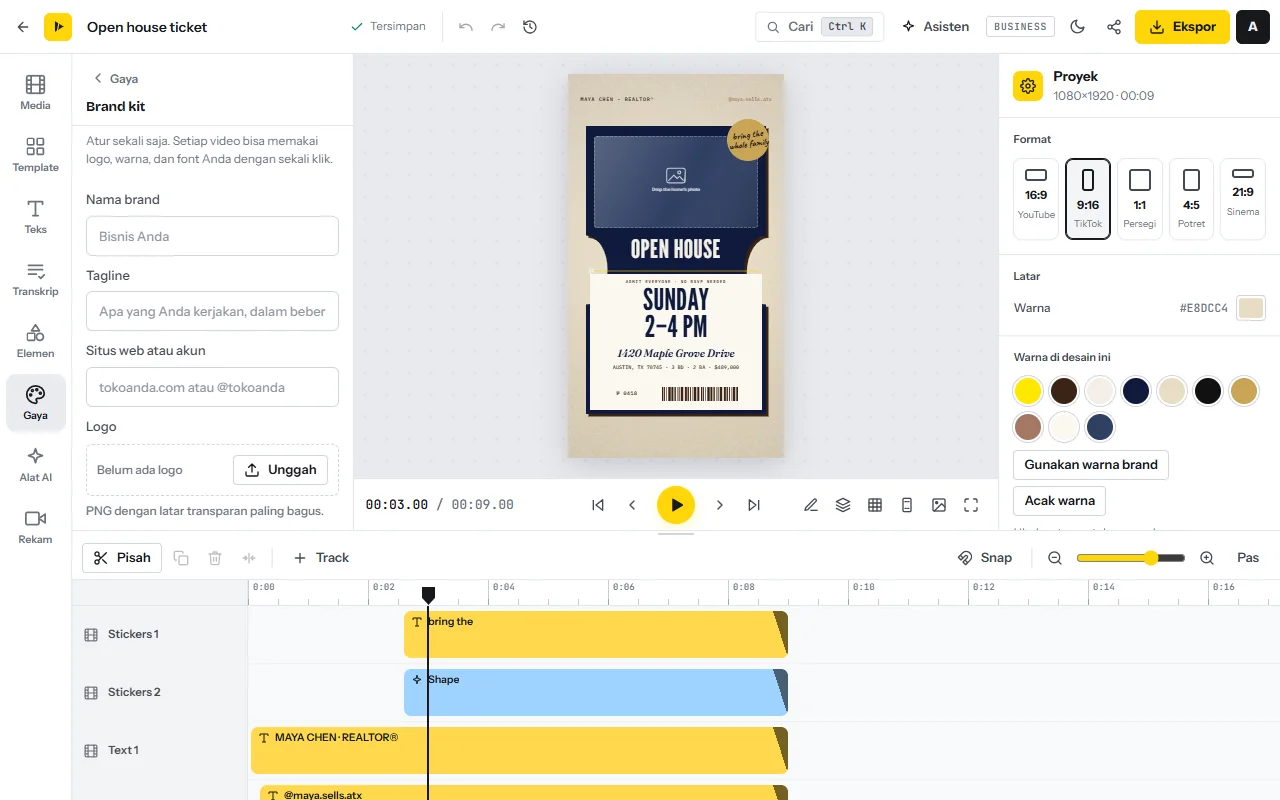Viewport: 1280px width, 800px height.
Task: Click the Acak warna button
Action: [1059, 501]
